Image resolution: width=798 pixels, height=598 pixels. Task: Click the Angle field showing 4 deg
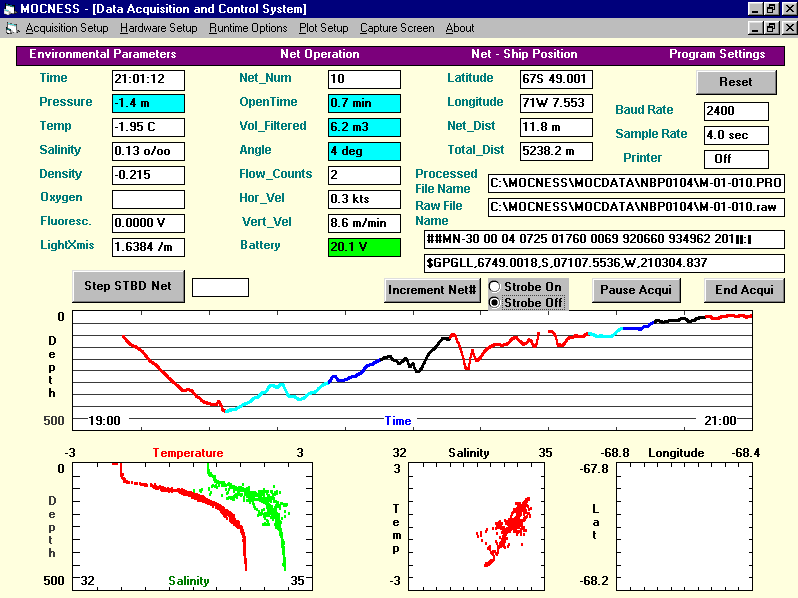coord(364,151)
